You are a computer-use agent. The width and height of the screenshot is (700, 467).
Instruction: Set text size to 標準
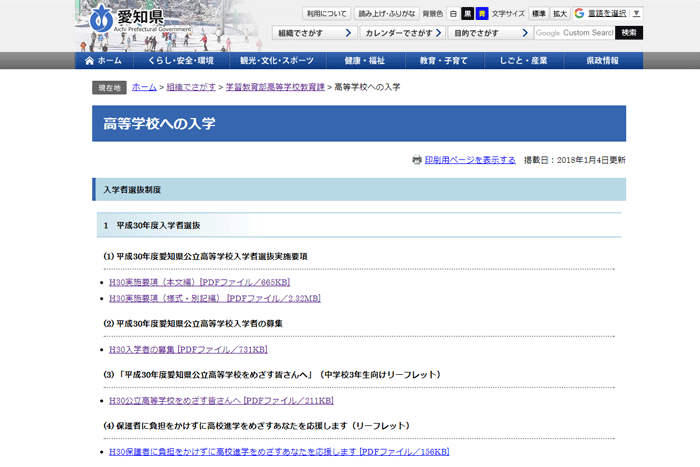[538, 14]
